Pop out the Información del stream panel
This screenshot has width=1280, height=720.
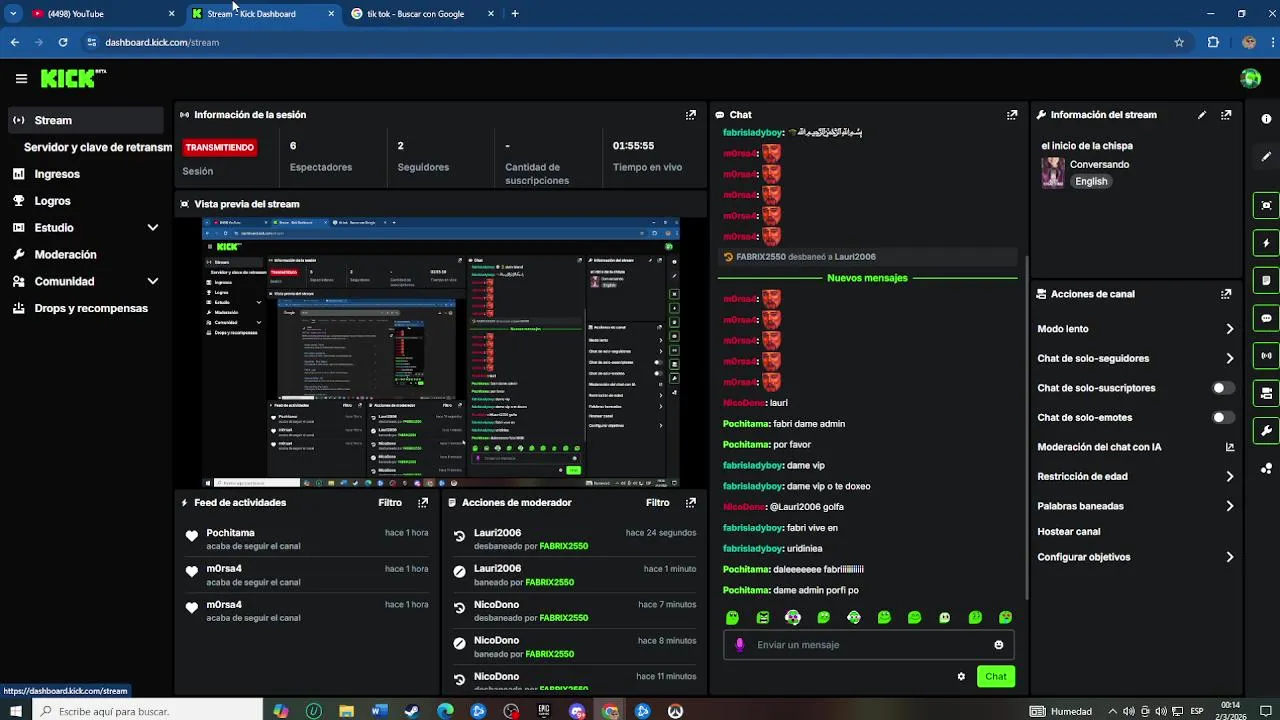coord(1226,115)
